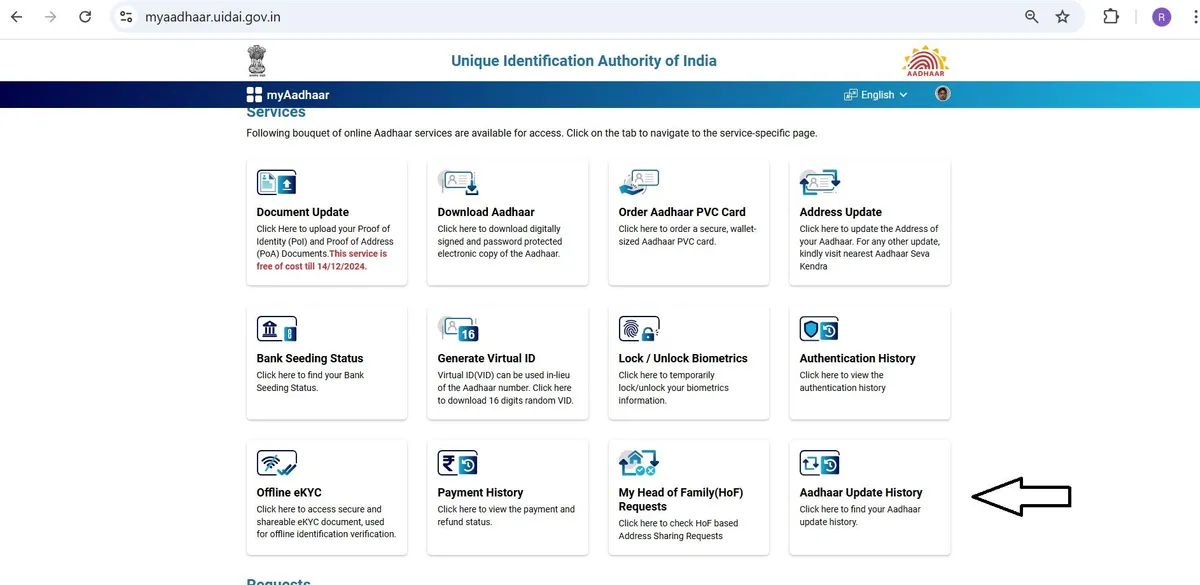Open the English language dropdown
The image size is (1200, 585).
tap(876, 95)
